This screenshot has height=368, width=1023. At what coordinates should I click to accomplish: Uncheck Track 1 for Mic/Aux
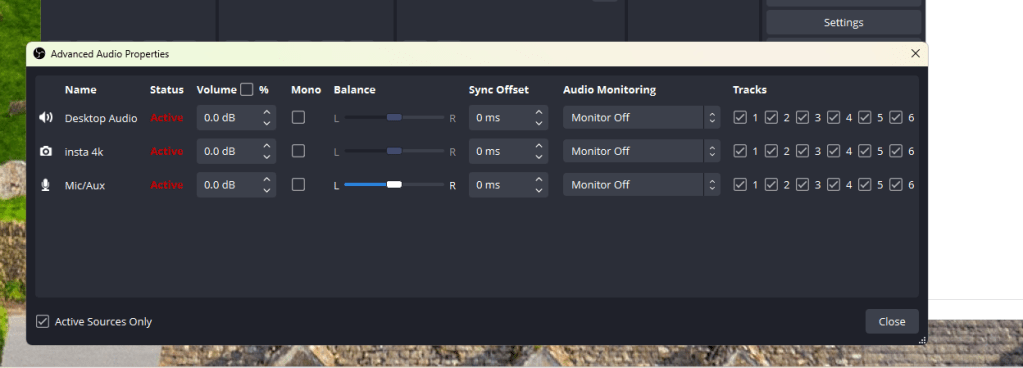coord(740,185)
